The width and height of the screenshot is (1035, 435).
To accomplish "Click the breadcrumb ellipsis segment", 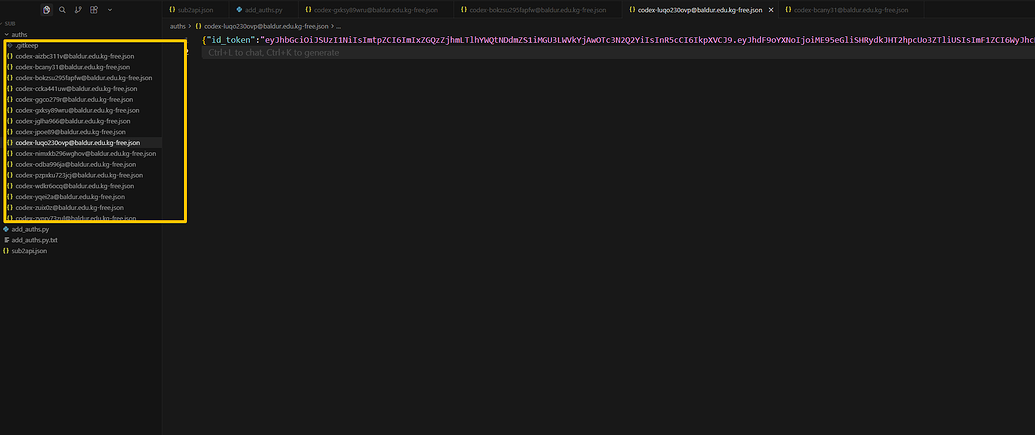I will pos(339,26).
